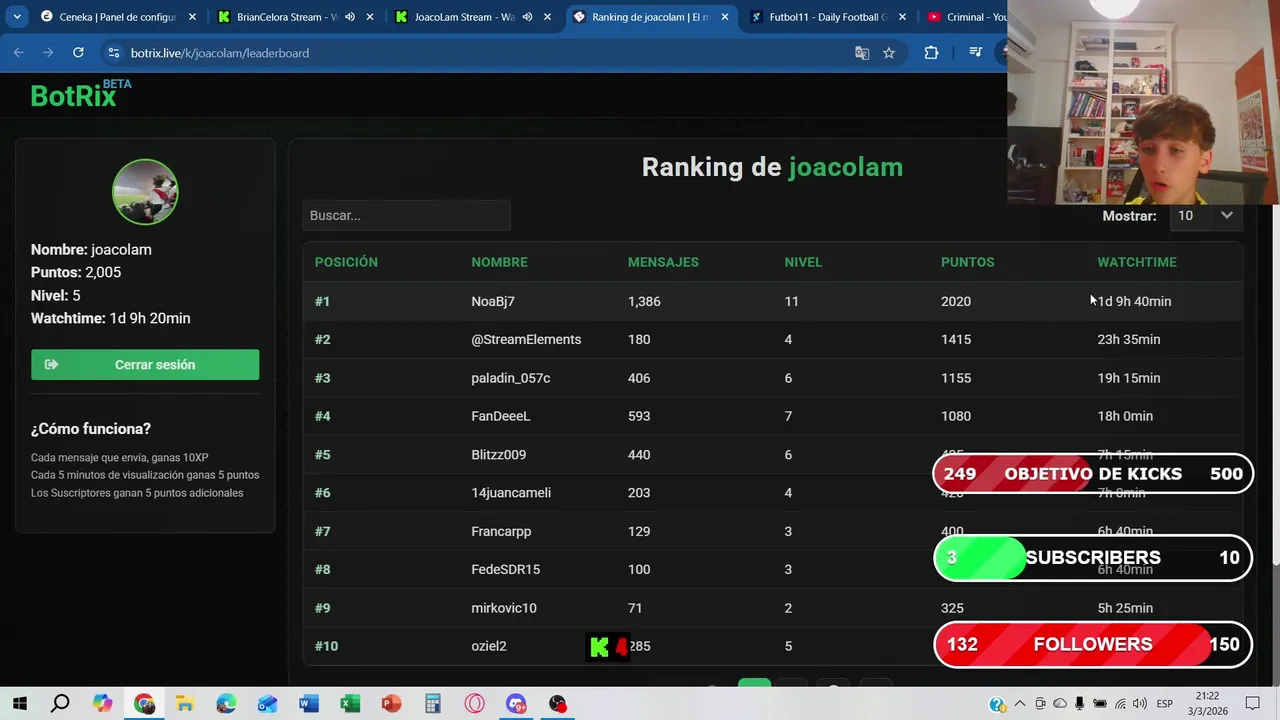View site information icon in address bar
Screen dimensions: 1280x720
pos(113,53)
